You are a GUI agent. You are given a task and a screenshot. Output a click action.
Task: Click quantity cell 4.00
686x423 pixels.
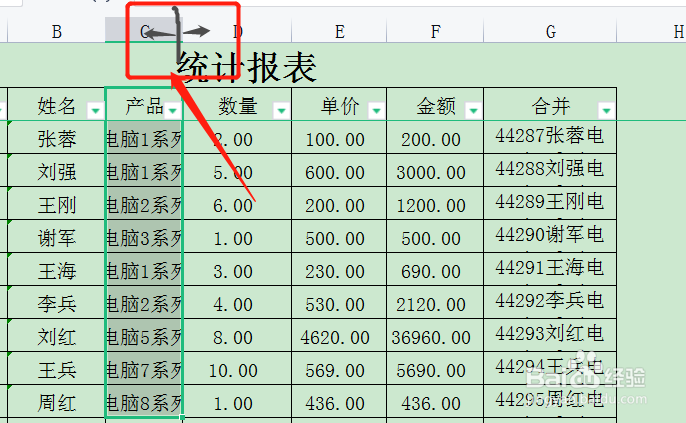tap(237, 302)
